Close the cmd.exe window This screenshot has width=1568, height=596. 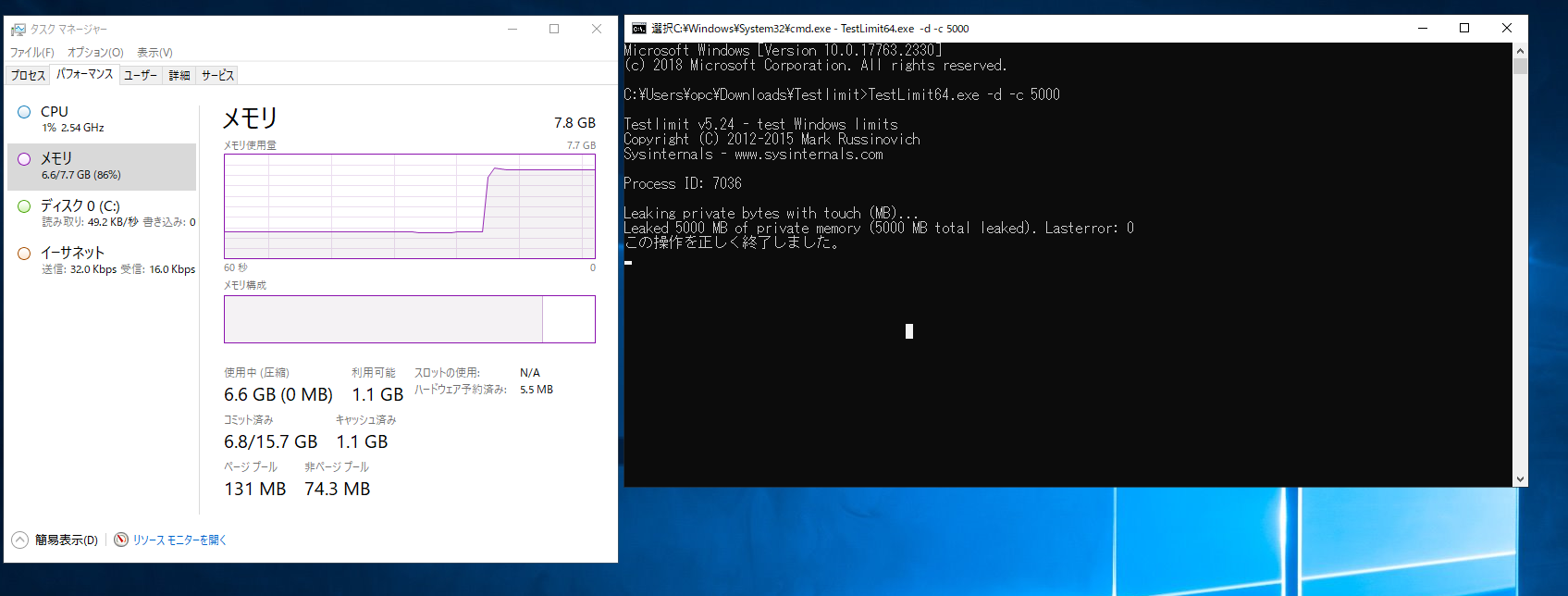click(1507, 28)
